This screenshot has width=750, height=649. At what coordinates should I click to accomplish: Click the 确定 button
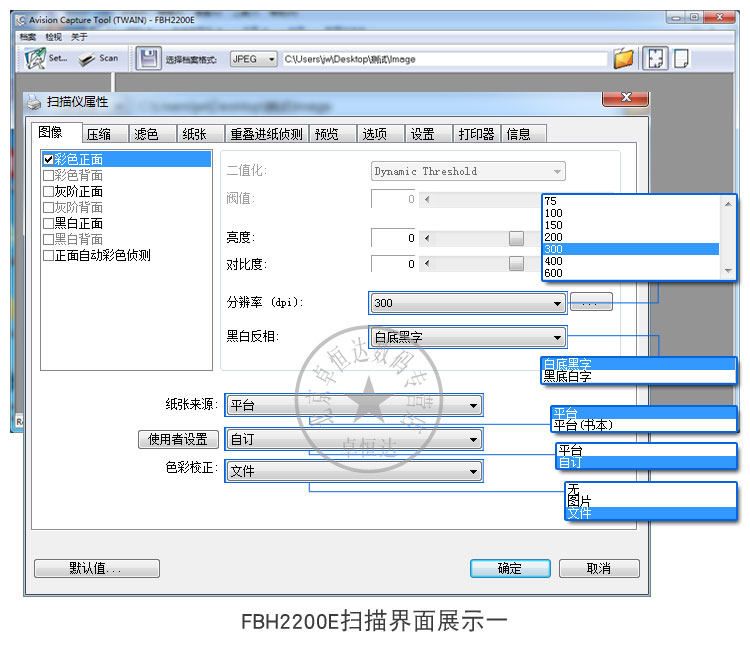510,568
